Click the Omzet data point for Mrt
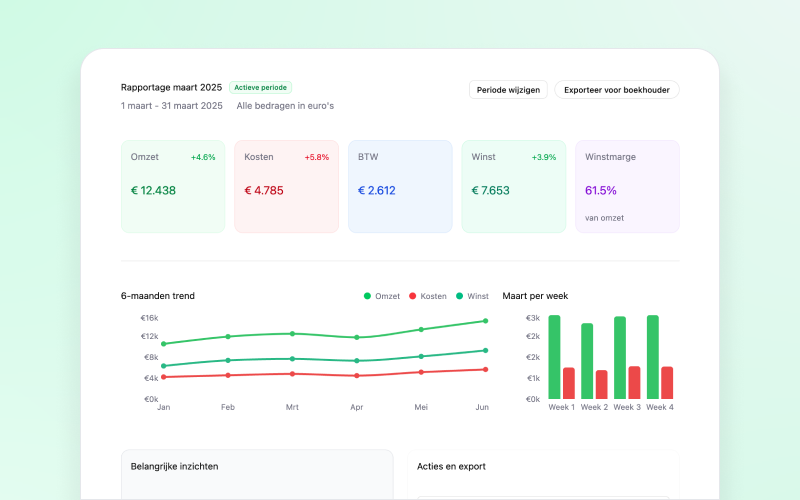This screenshot has width=800, height=500. 292,334
